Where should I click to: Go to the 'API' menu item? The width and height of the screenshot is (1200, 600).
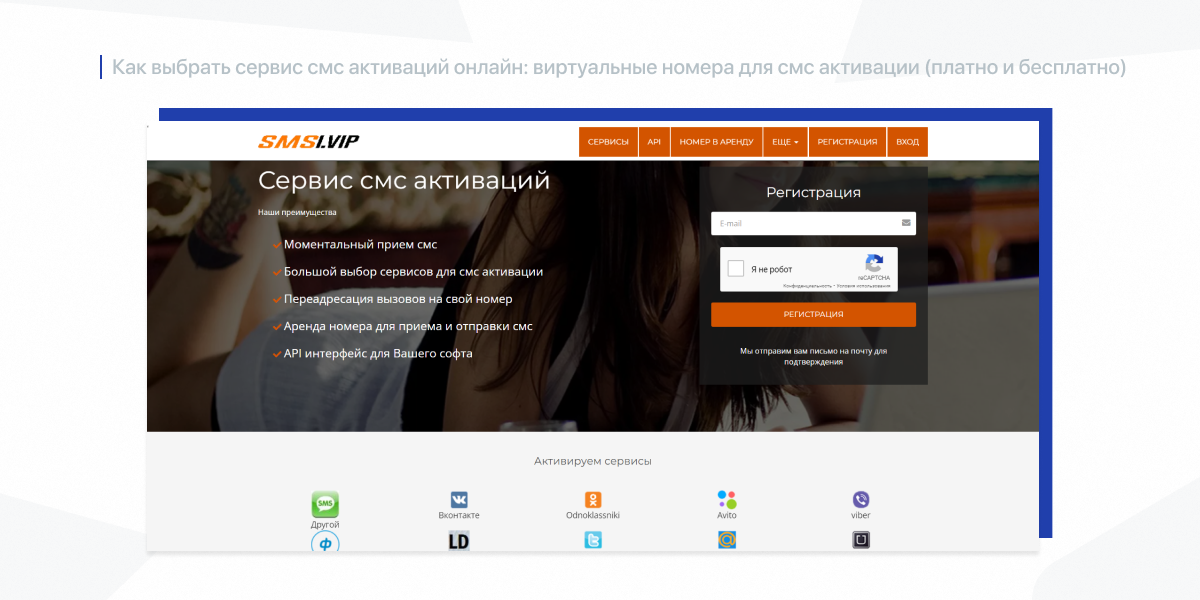point(654,142)
